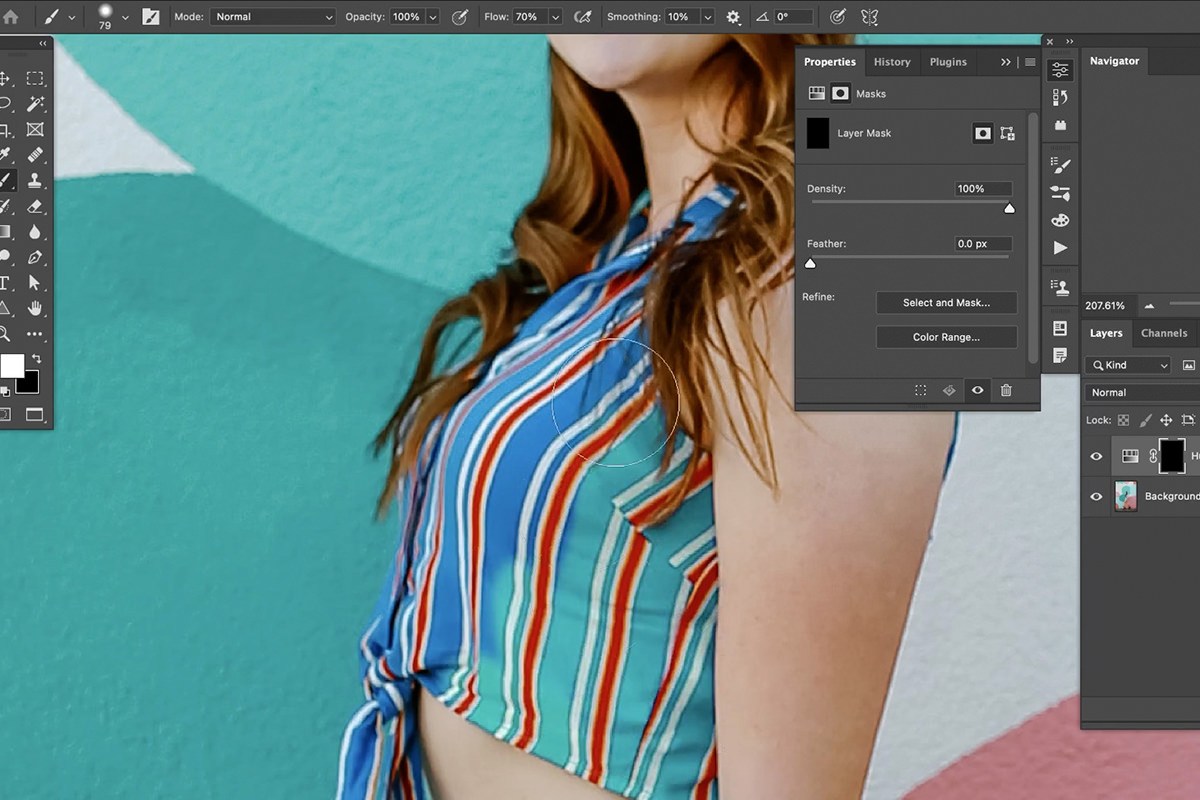This screenshot has height=800, width=1200.
Task: Load selection from mask icon
Action: (x=920, y=391)
